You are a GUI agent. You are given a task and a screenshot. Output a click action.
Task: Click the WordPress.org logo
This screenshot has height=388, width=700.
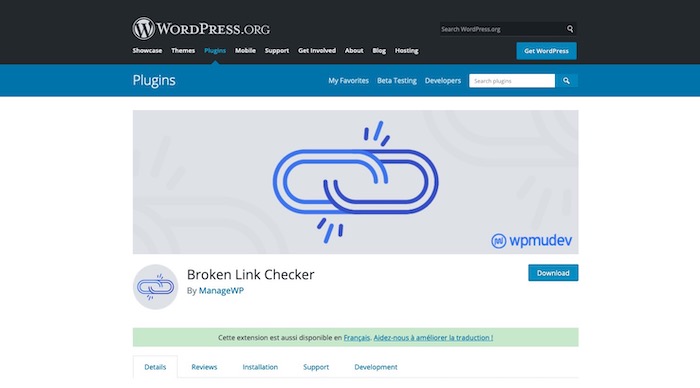[201, 29]
